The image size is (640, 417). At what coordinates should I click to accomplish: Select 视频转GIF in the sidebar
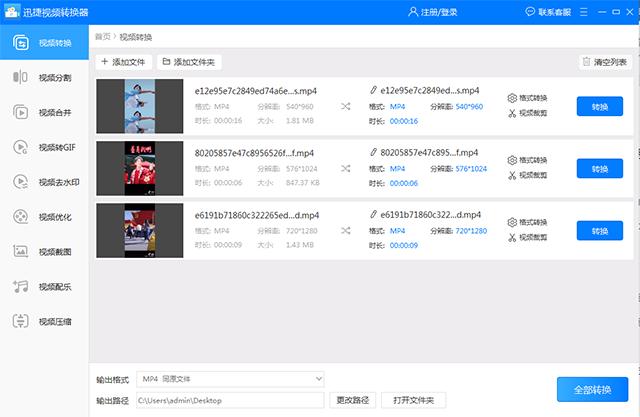tap(44, 147)
